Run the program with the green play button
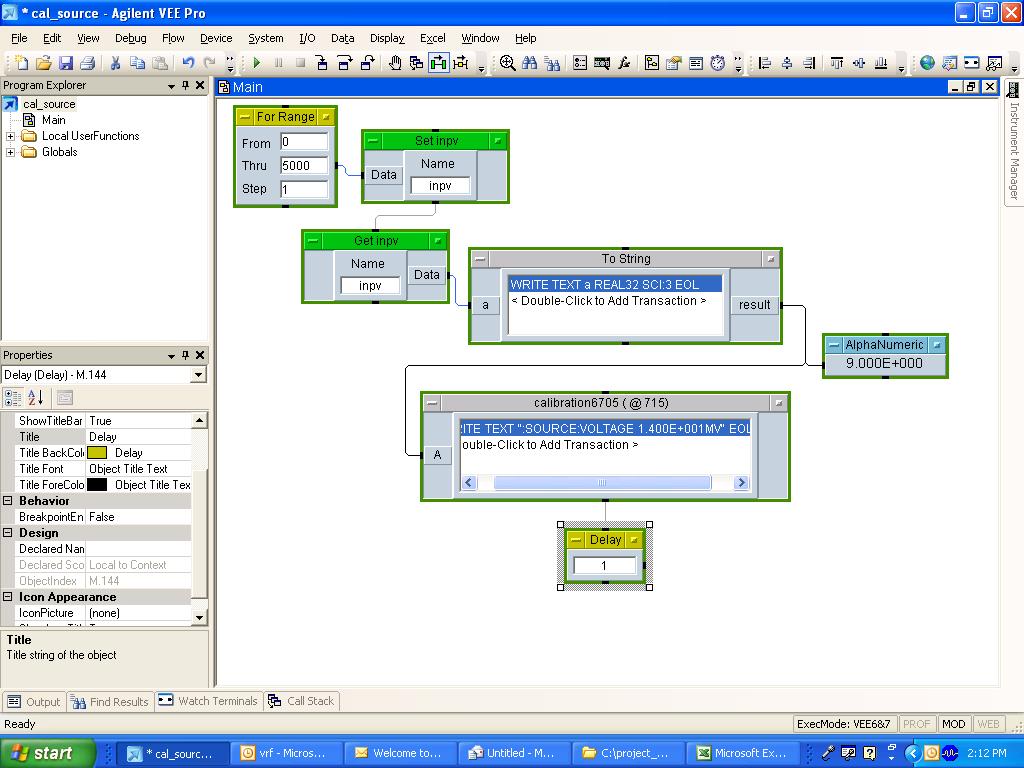Image resolution: width=1024 pixels, height=768 pixels. 257,63
